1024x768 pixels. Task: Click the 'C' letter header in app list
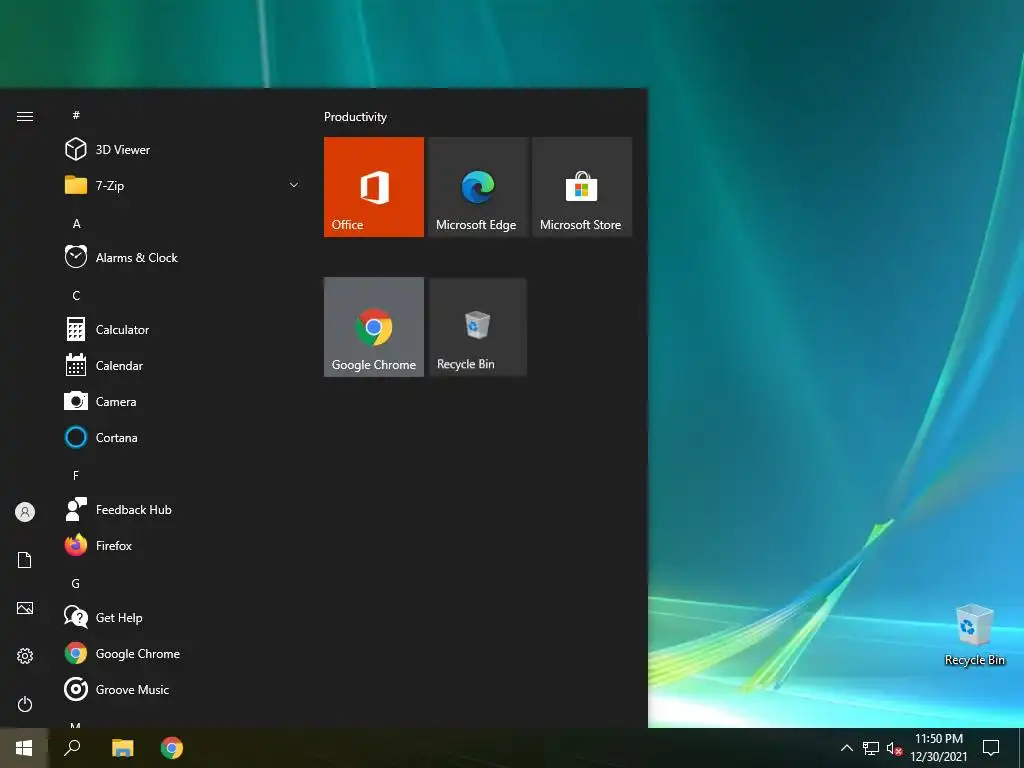76,295
